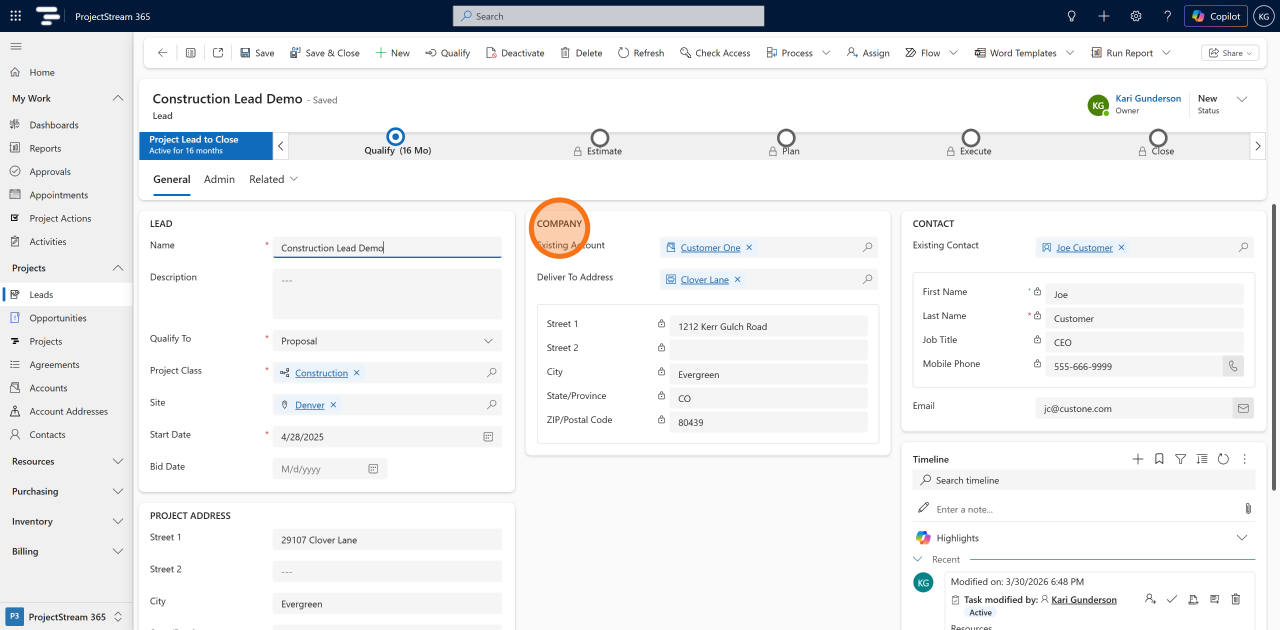Select the Estimate stage in process bar
Image resolution: width=1280 pixels, height=630 pixels.
pos(599,142)
